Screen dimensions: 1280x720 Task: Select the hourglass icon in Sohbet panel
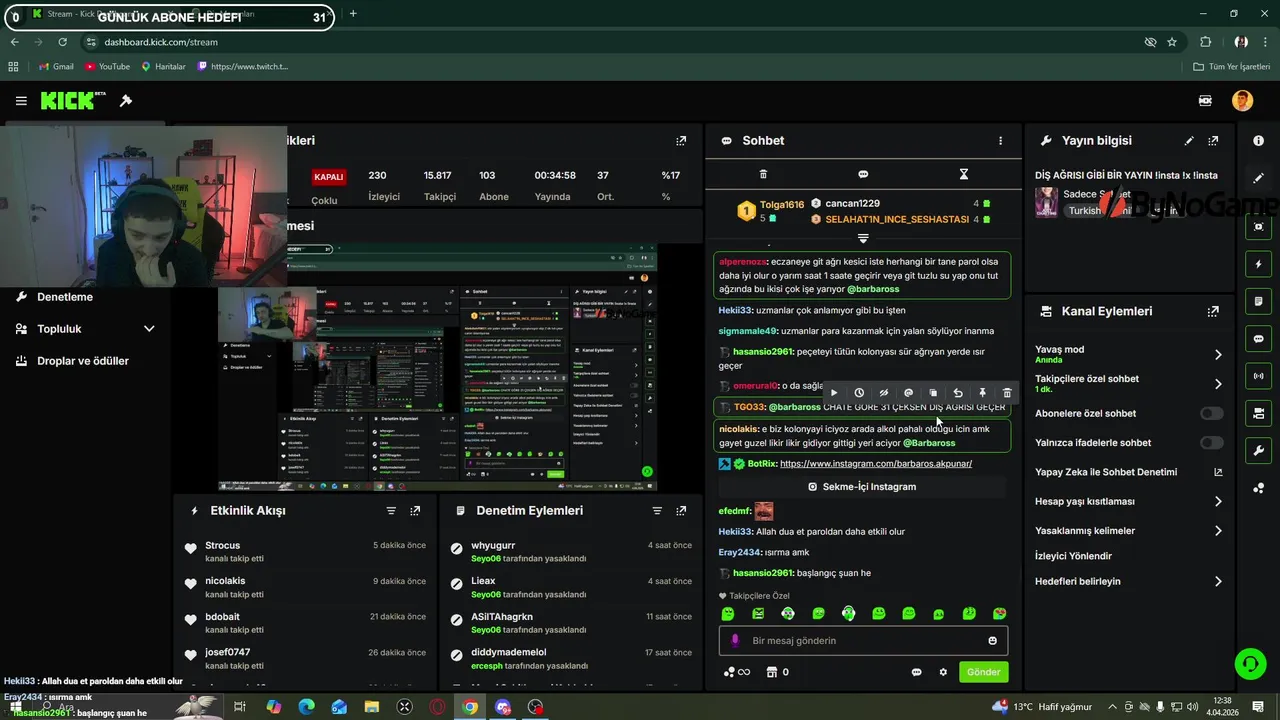(x=964, y=174)
